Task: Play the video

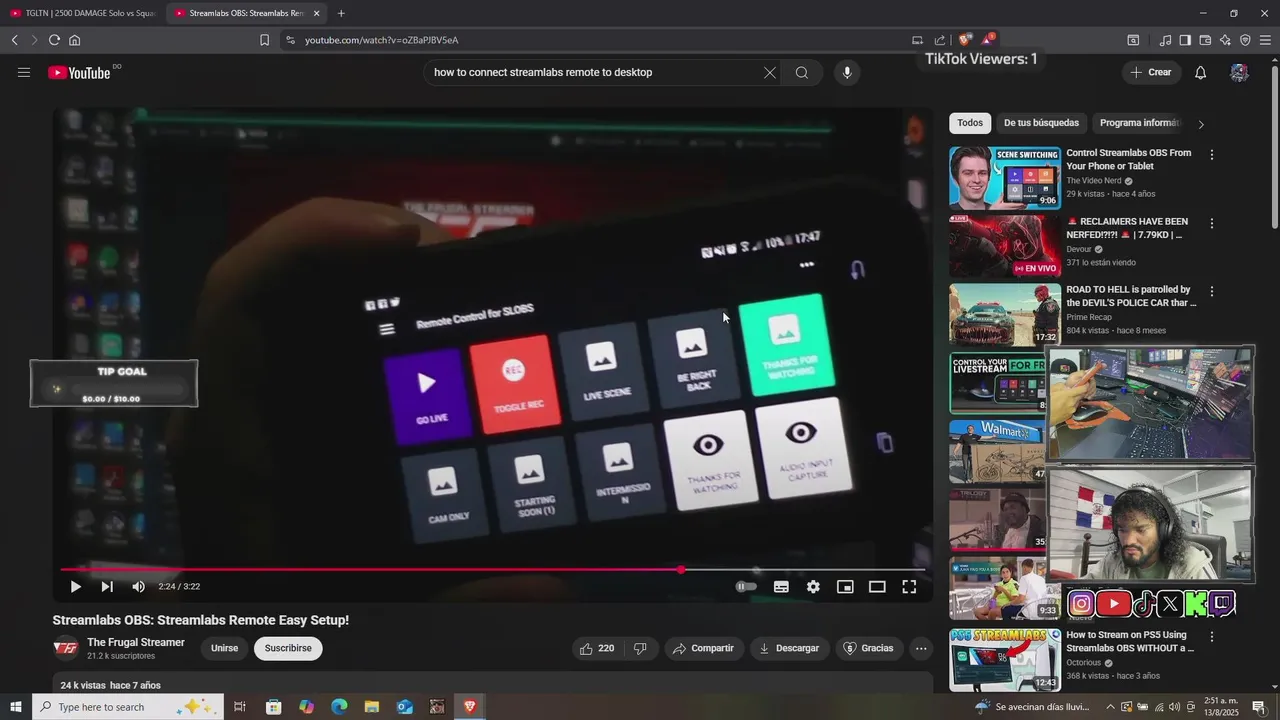Action: click(75, 587)
